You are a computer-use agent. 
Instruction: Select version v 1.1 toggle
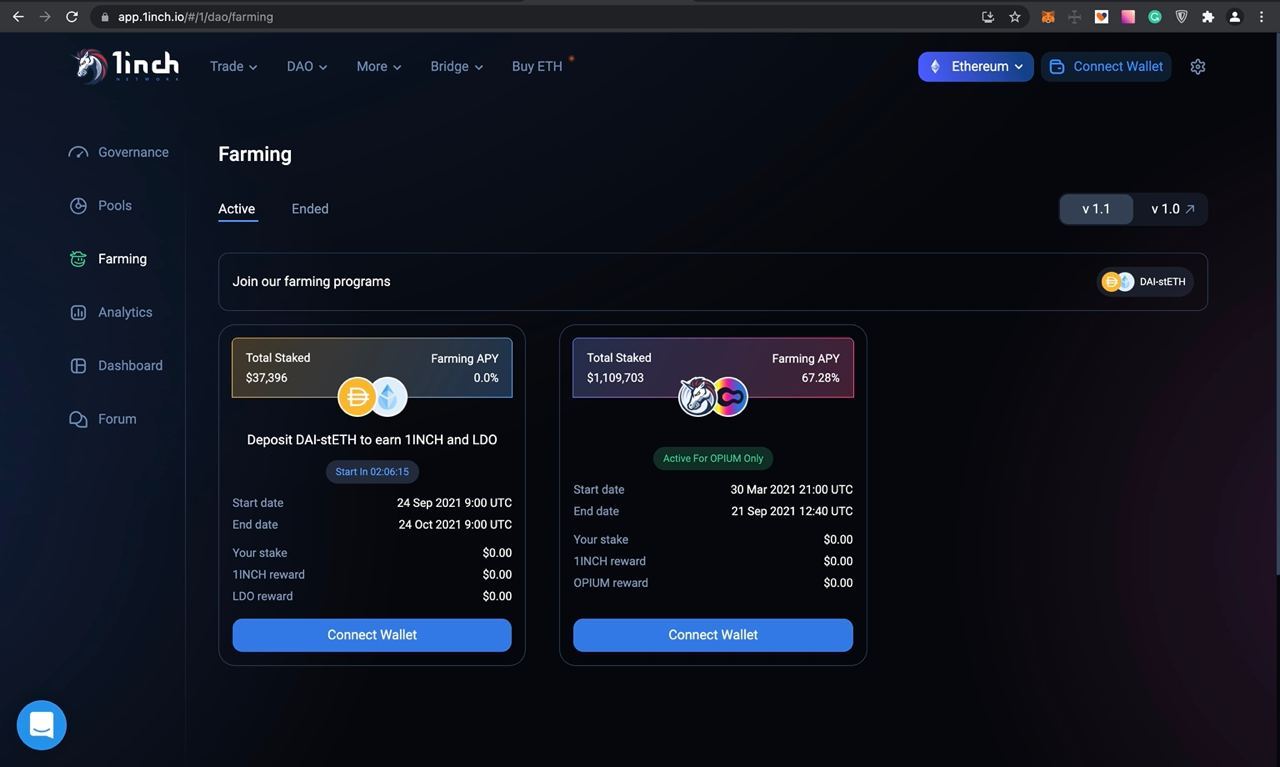[1096, 209]
